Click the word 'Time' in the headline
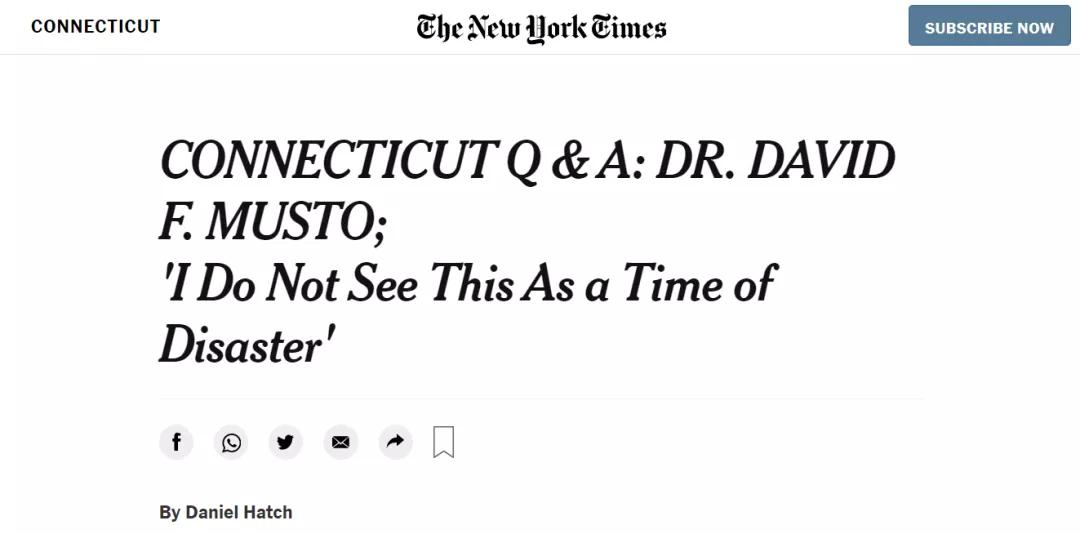 [672, 284]
